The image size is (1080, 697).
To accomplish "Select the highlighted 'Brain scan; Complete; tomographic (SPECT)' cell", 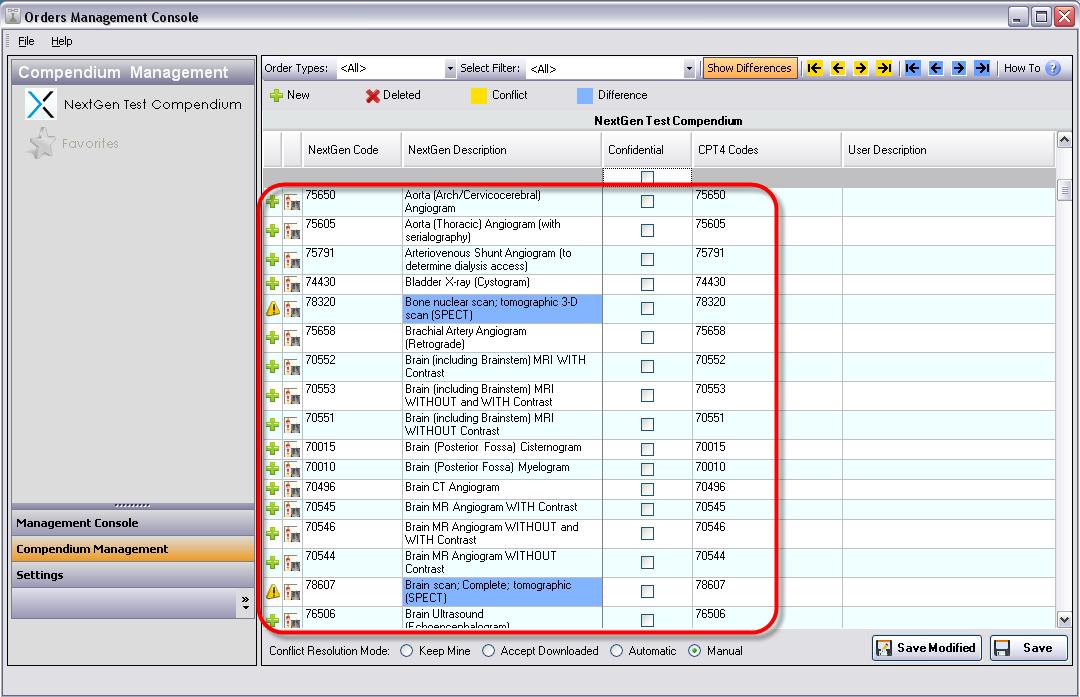I will coord(502,592).
